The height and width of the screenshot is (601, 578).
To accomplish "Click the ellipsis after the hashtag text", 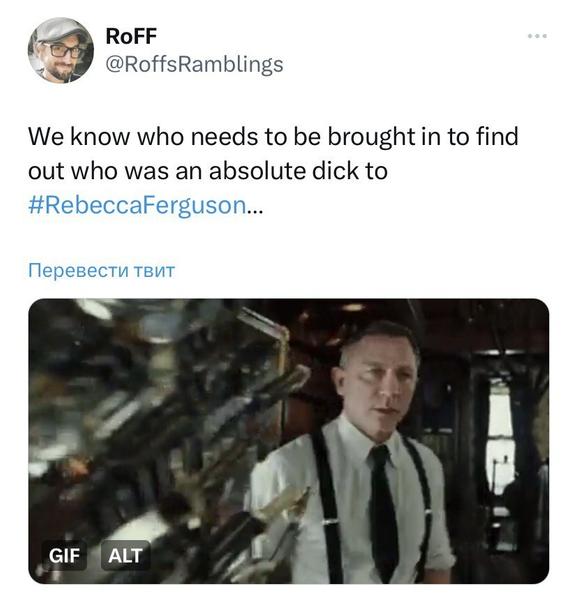I will click(x=255, y=210).
